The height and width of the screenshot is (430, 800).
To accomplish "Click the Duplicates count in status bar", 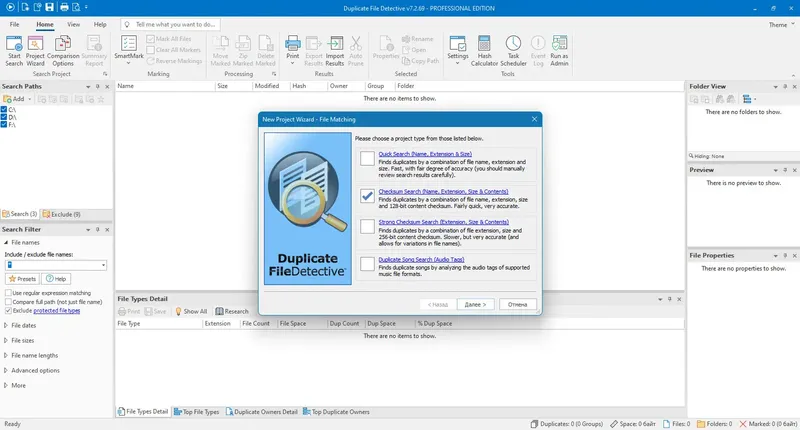I will [x=566, y=424].
